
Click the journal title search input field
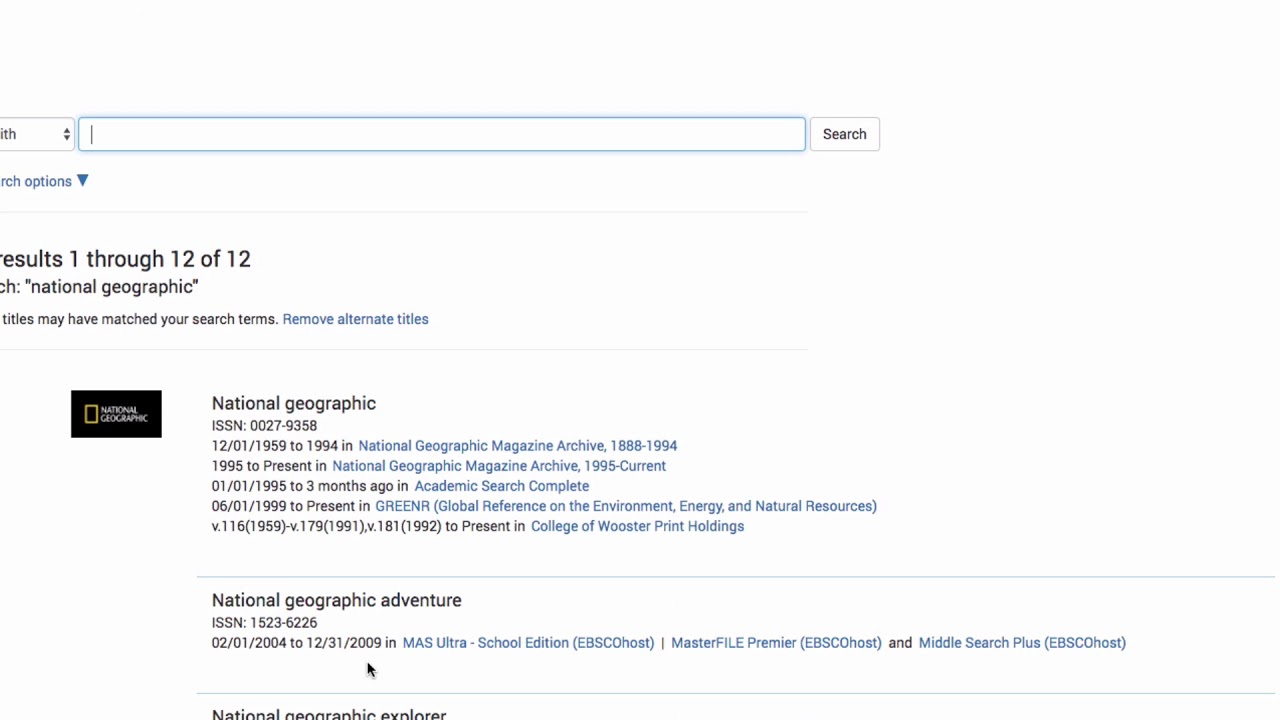[x=442, y=134]
